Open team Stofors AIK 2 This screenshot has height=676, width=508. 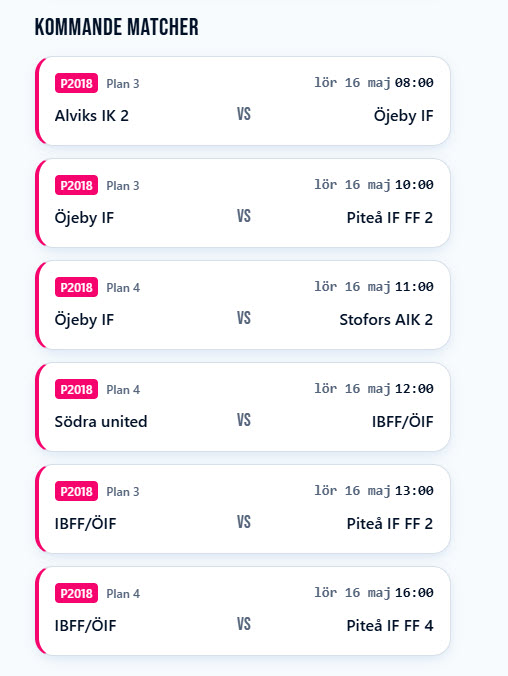point(386,319)
